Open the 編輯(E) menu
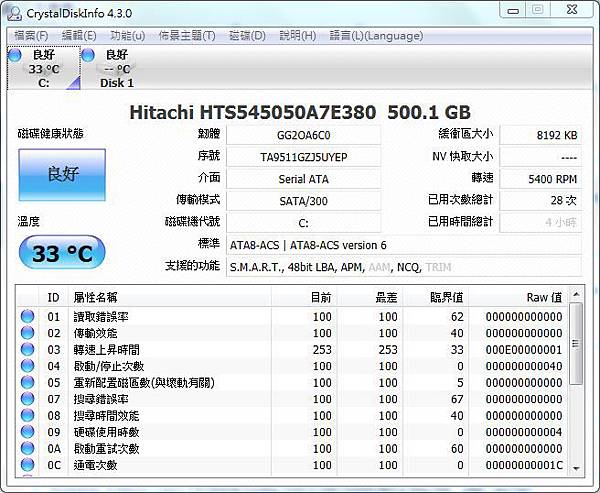 (x=79, y=36)
